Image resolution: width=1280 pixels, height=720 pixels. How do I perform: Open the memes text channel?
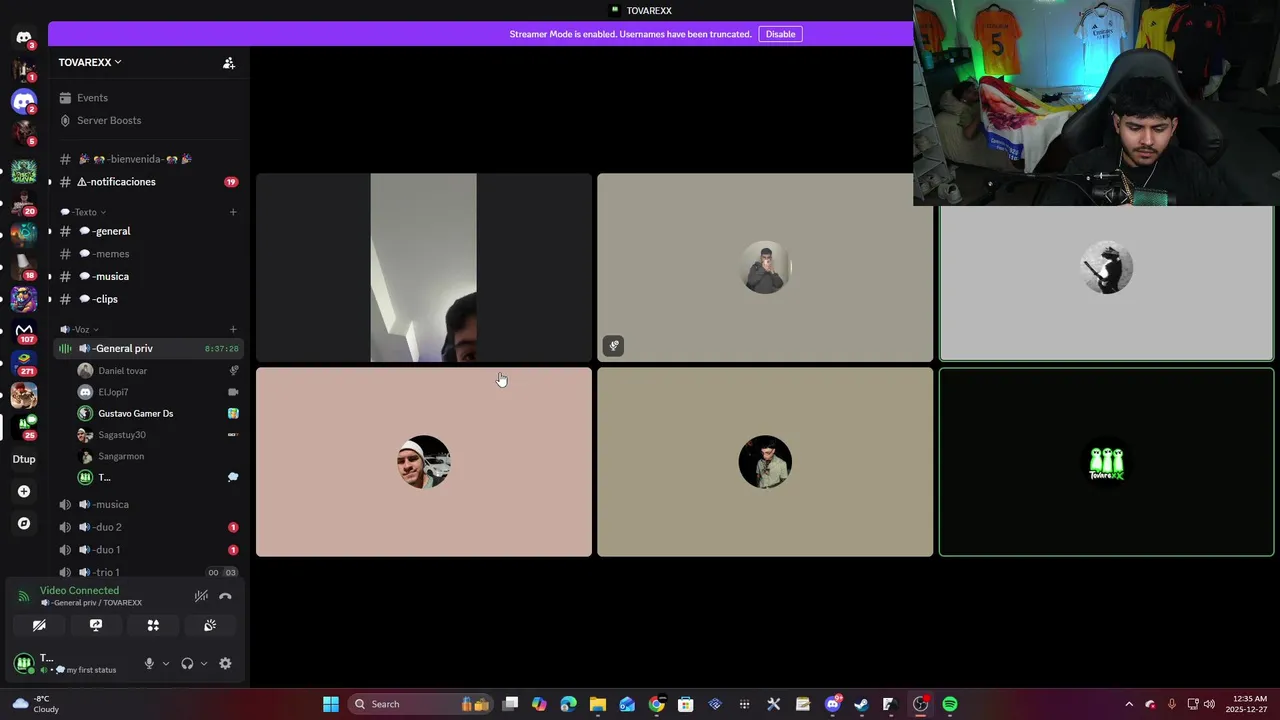[150, 254]
